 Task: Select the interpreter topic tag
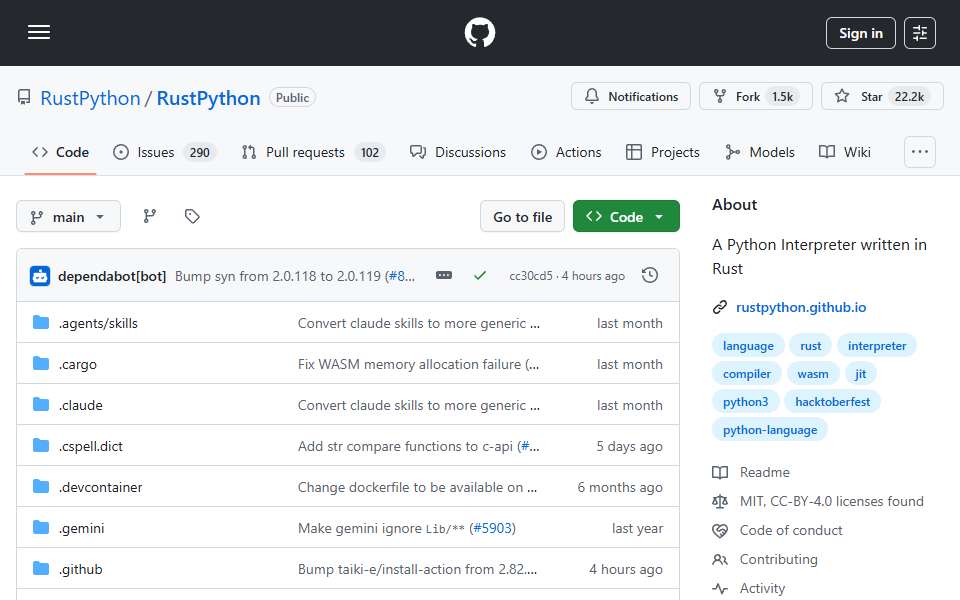click(877, 346)
